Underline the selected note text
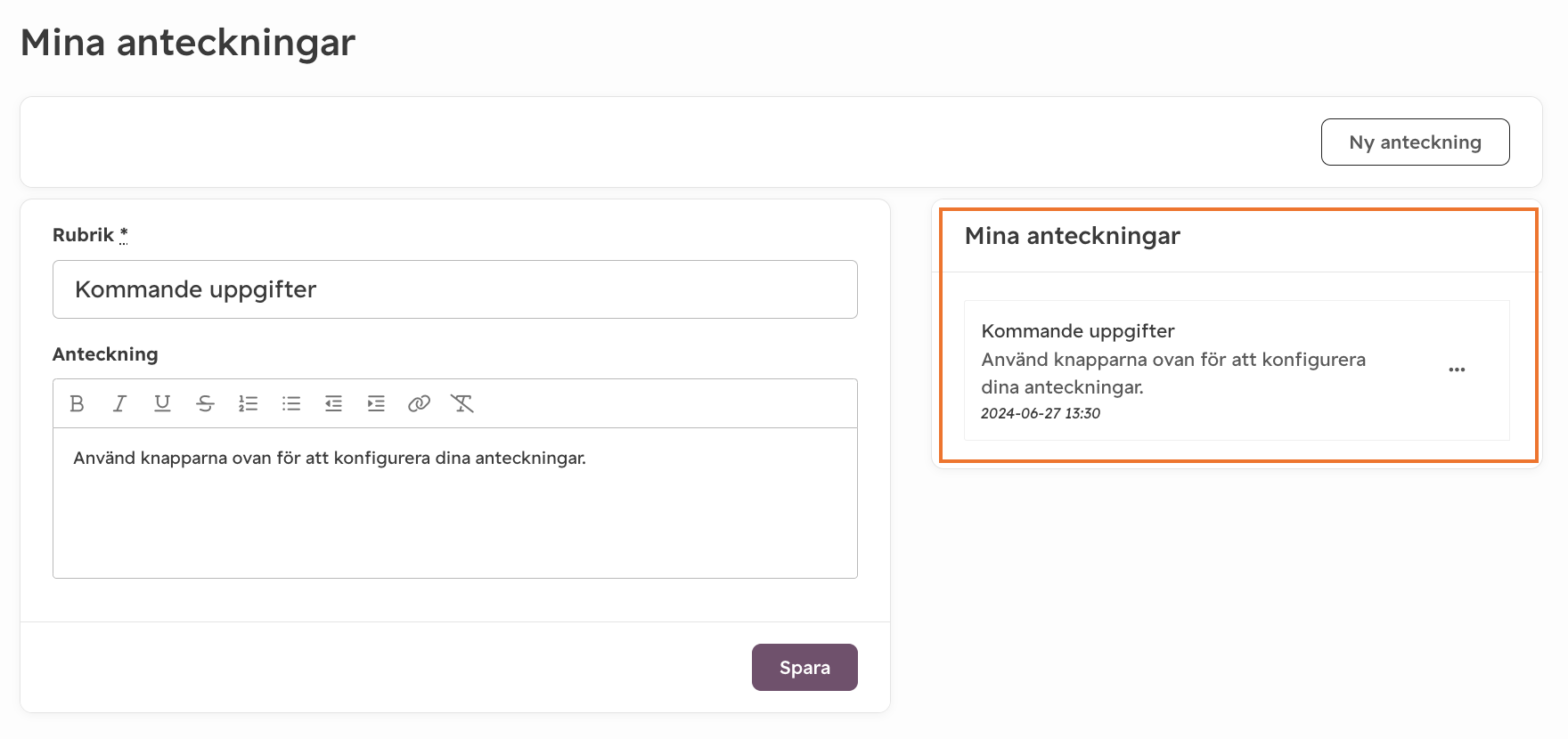Viewport: 1568px width, 739px height. click(x=162, y=403)
